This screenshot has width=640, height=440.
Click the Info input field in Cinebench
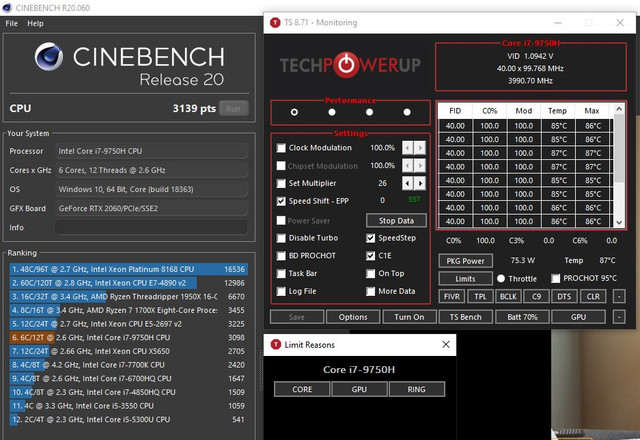tap(150, 227)
